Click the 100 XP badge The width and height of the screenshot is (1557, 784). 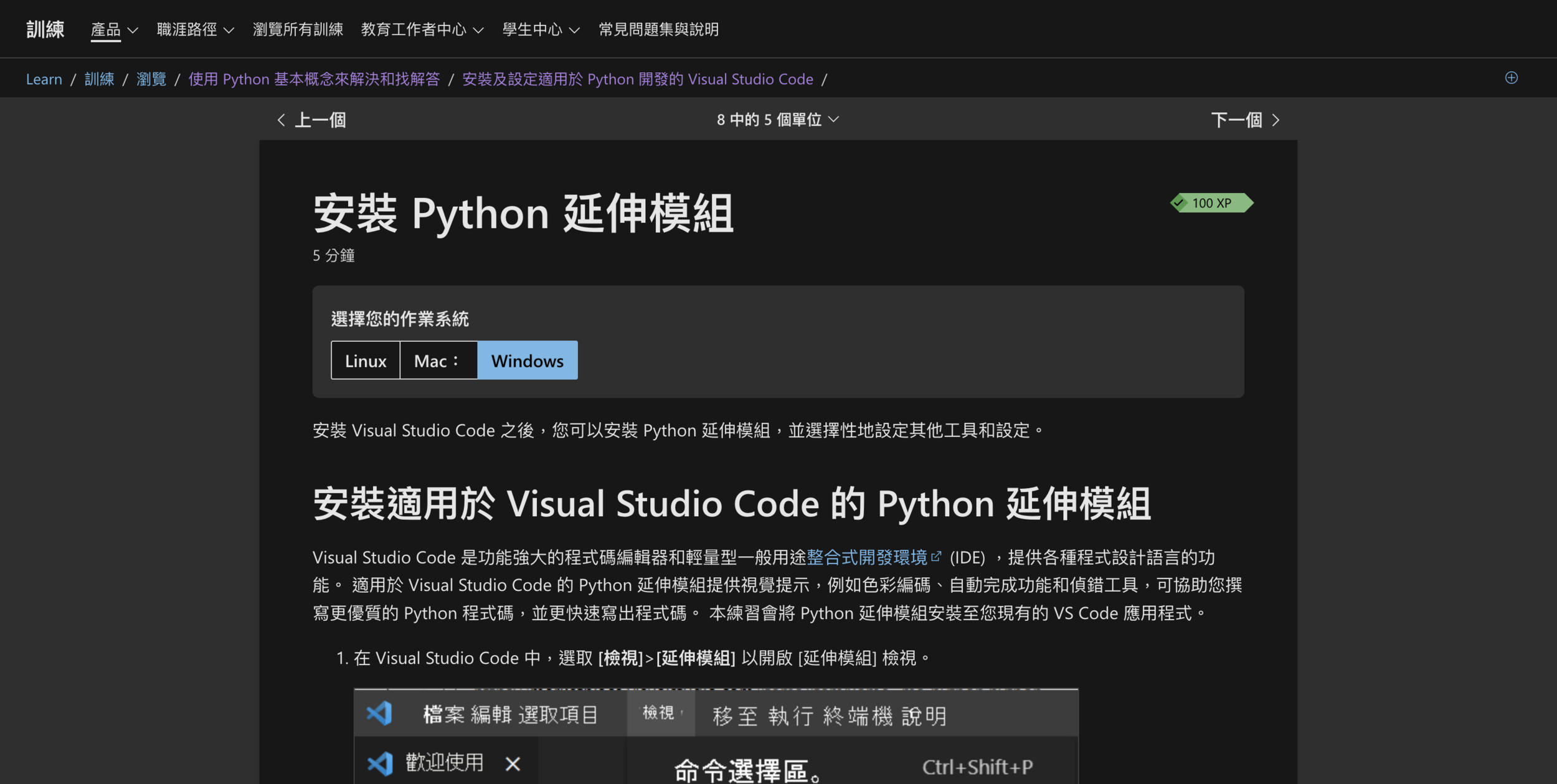[1211, 203]
